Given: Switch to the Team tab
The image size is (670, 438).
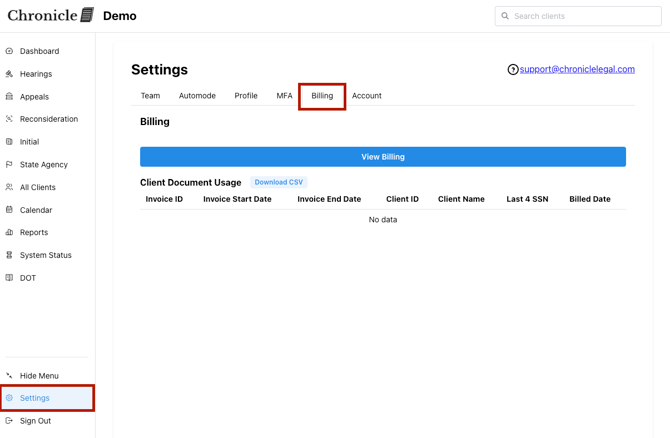Looking at the screenshot, I should point(150,96).
